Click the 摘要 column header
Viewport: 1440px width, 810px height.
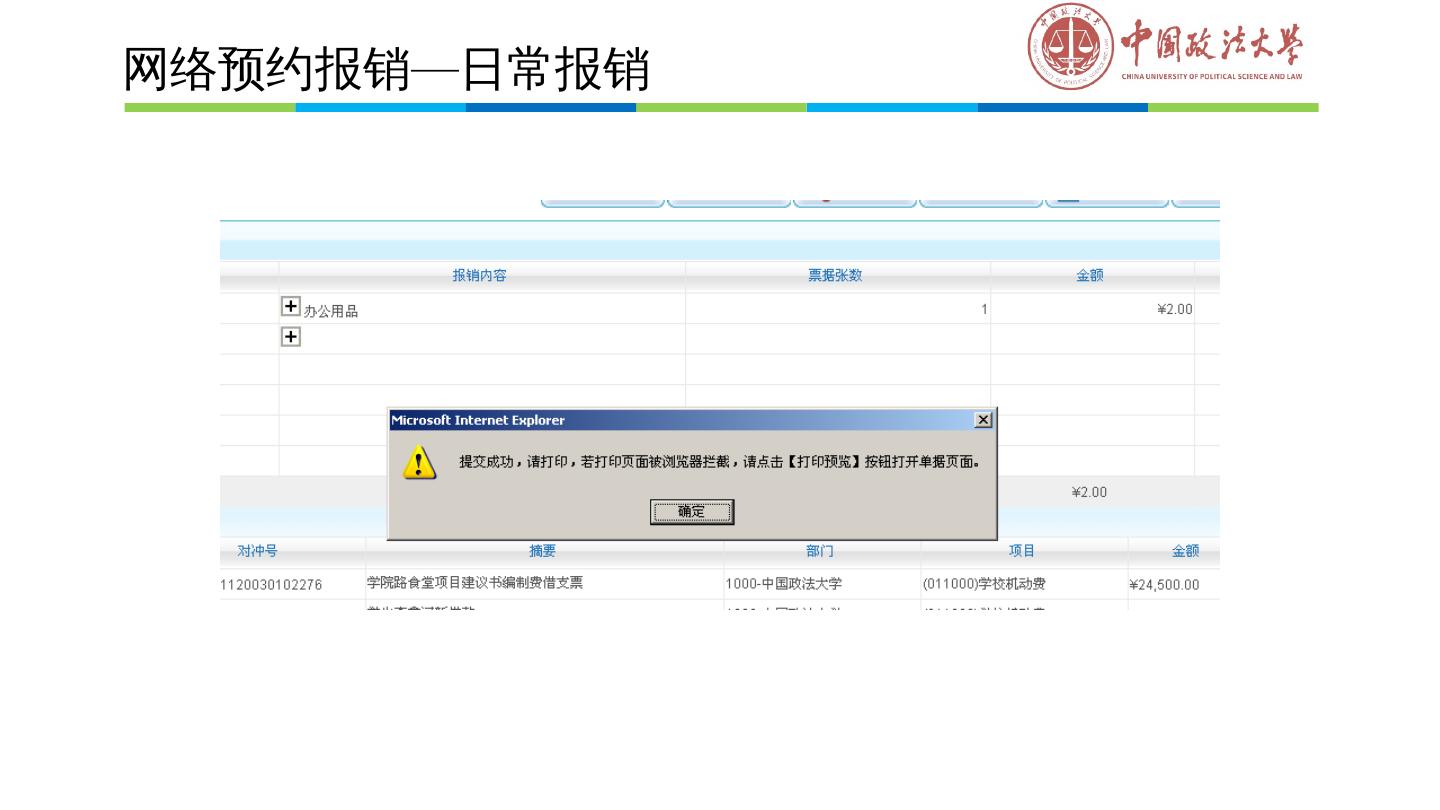[x=543, y=551]
